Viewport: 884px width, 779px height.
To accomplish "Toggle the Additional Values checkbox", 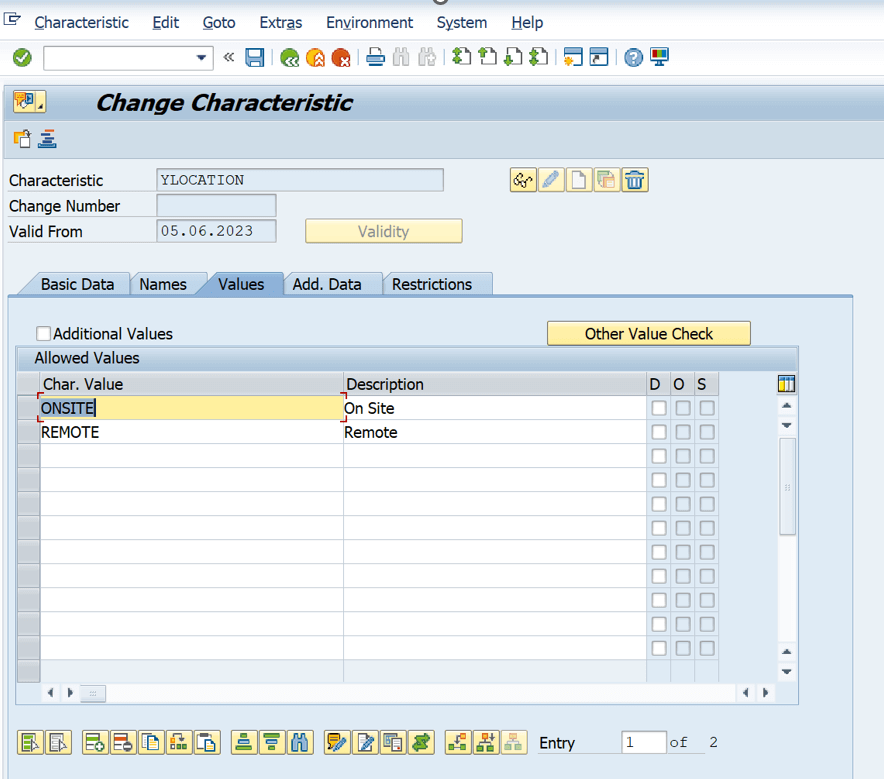I will click(43, 334).
